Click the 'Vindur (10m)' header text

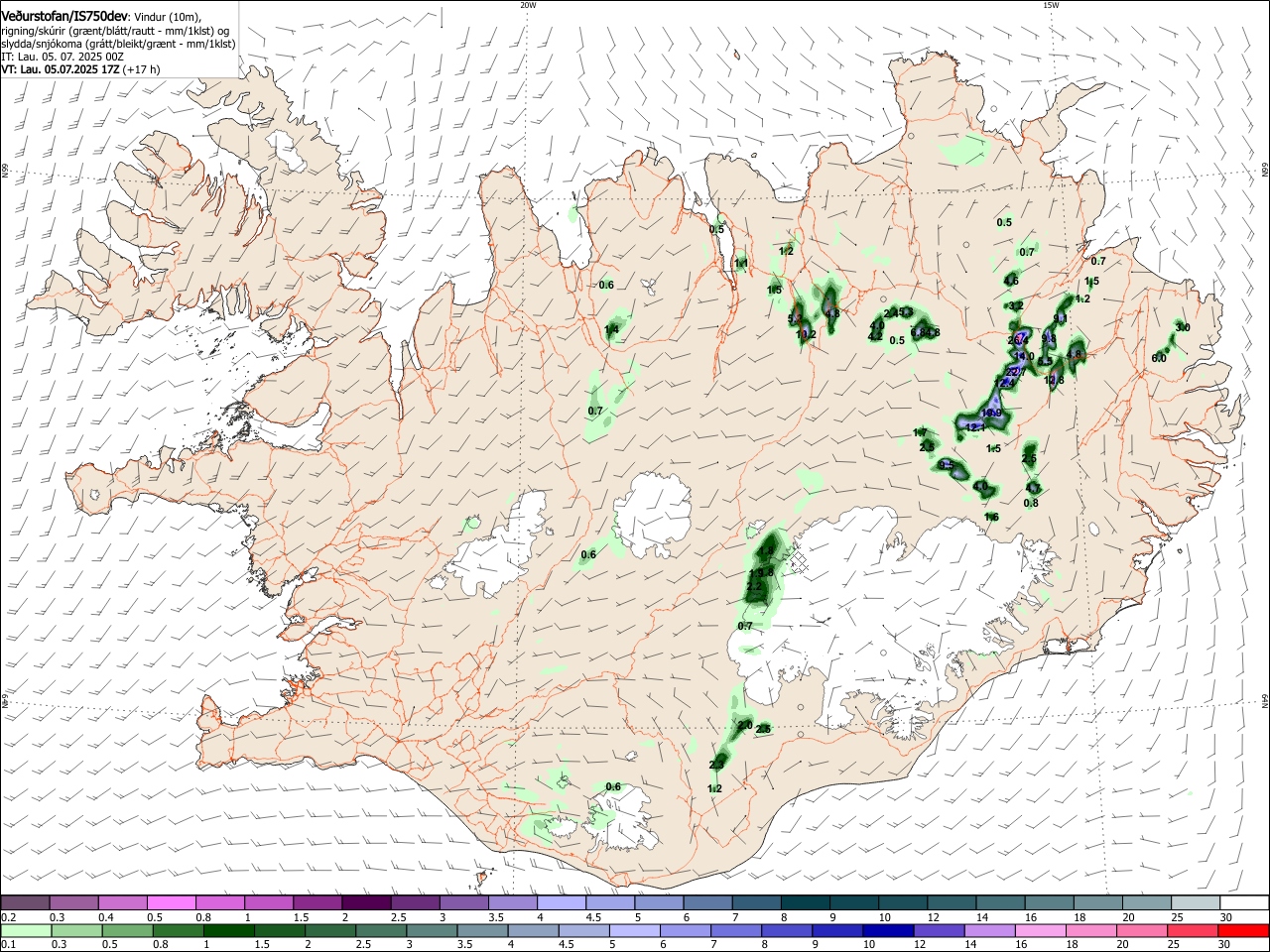click(x=168, y=18)
